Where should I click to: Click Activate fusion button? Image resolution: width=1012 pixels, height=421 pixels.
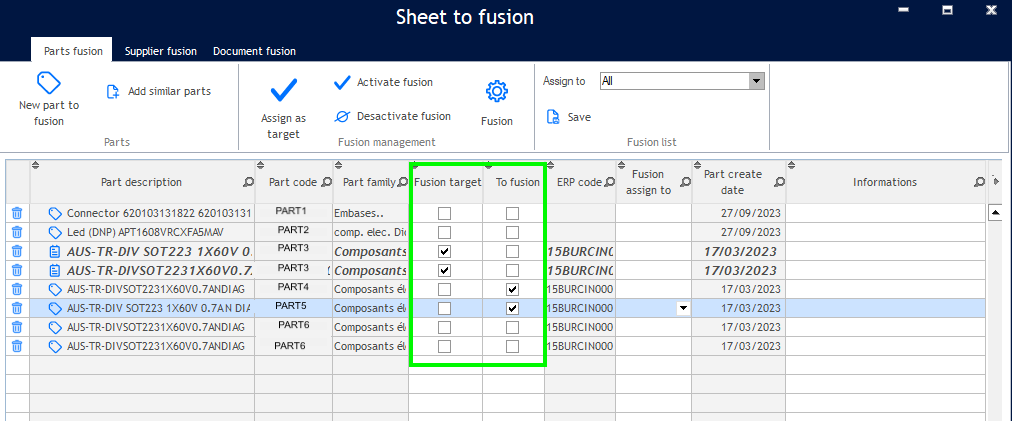pyautogui.click(x=383, y=82)
